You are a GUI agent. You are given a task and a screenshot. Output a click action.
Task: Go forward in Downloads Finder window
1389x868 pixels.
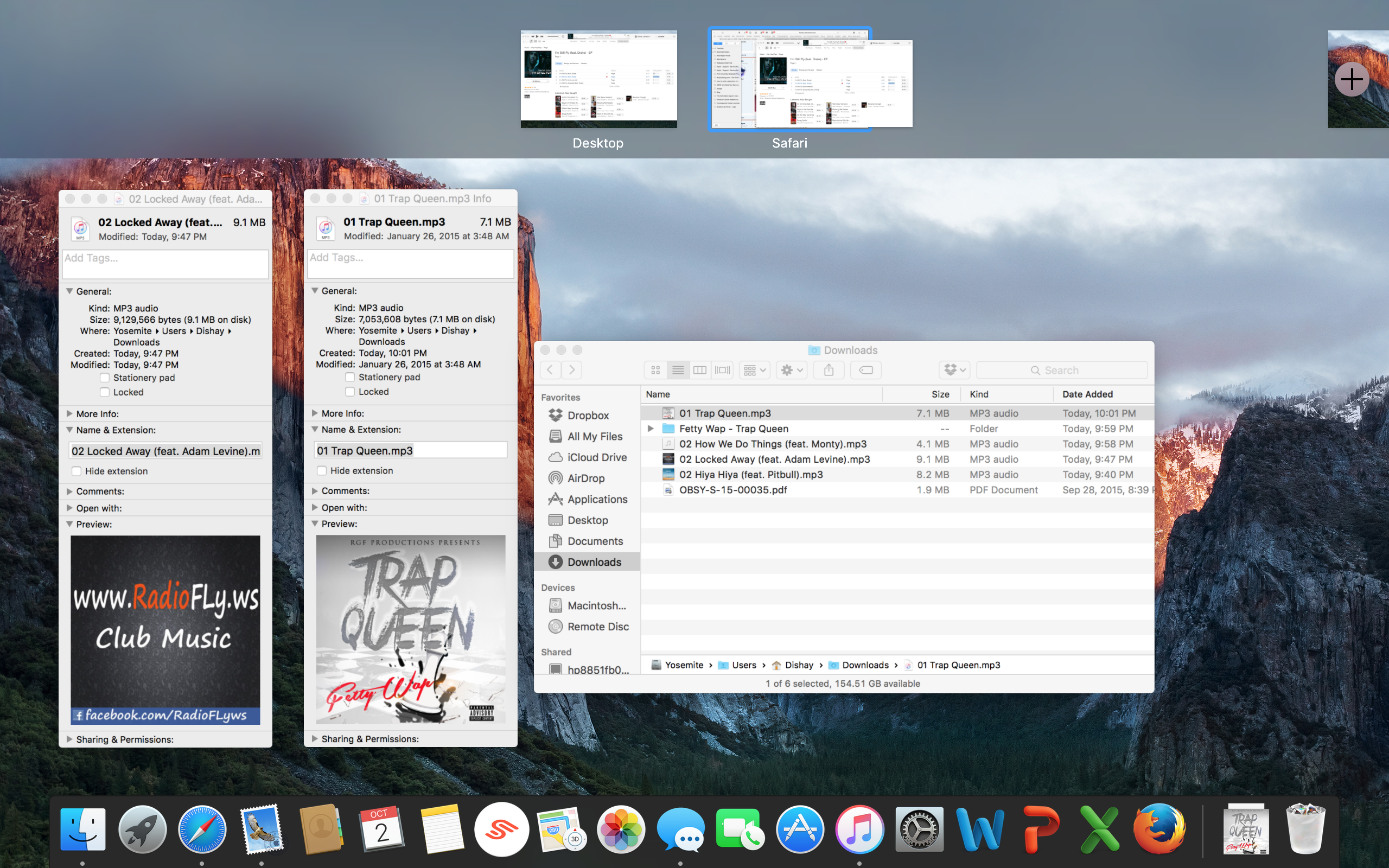[572, 371]
